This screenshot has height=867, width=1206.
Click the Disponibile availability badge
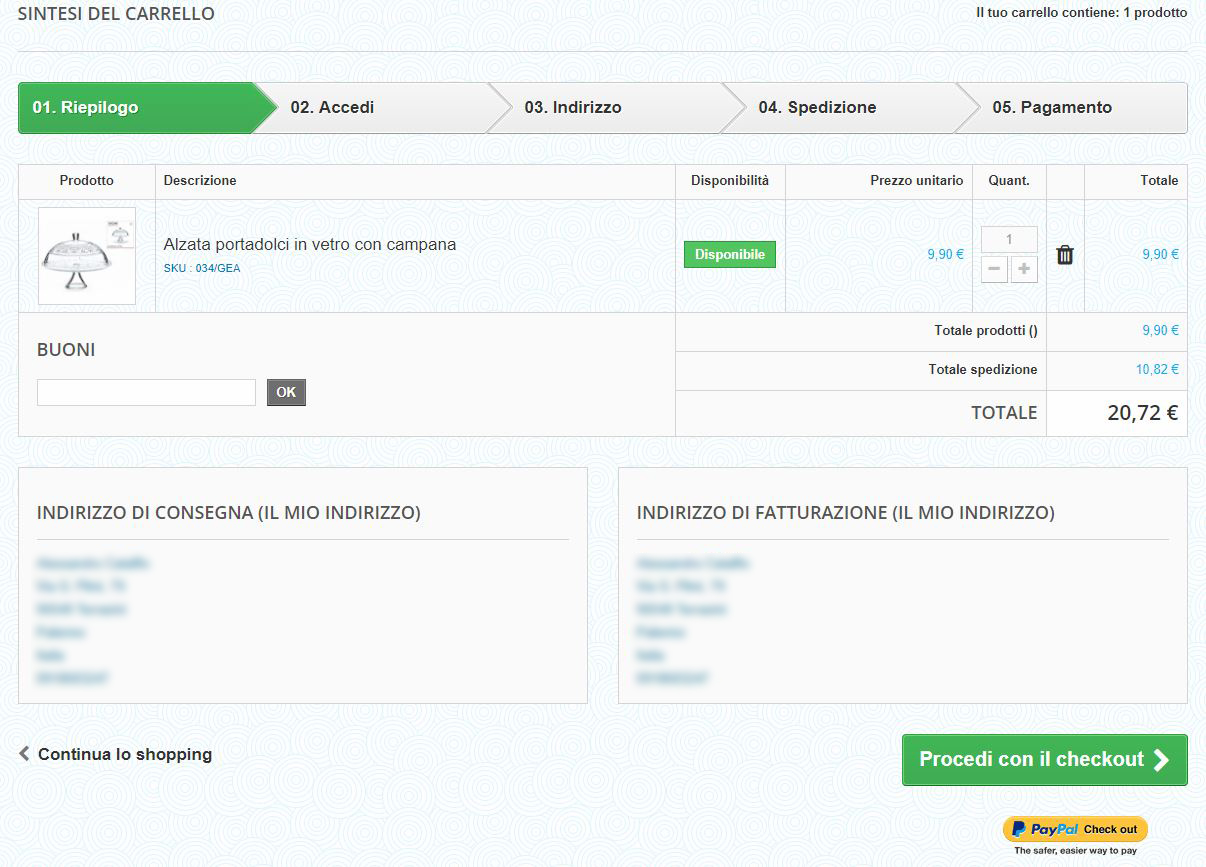click(x=730, y=255)
